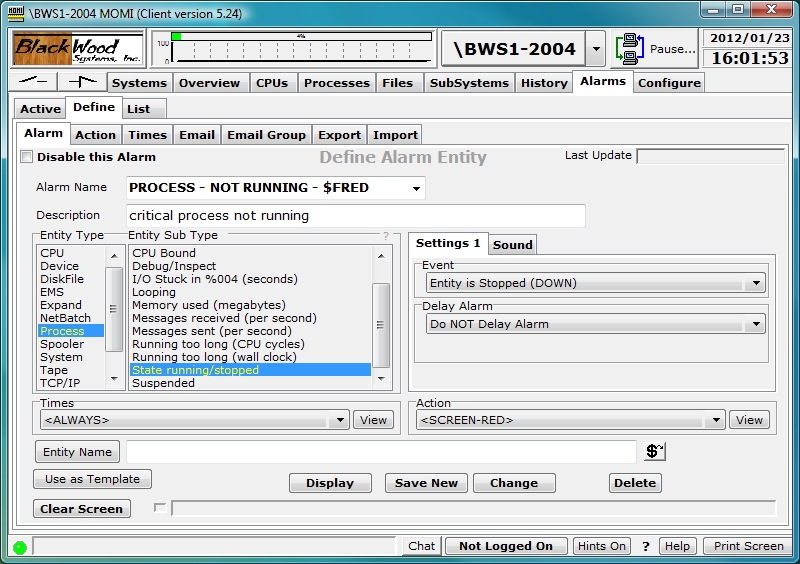Click the first line-graph navigation tab icon
Image resolution: width=800 pixels, height=564 pixels.
coord(33,82)
